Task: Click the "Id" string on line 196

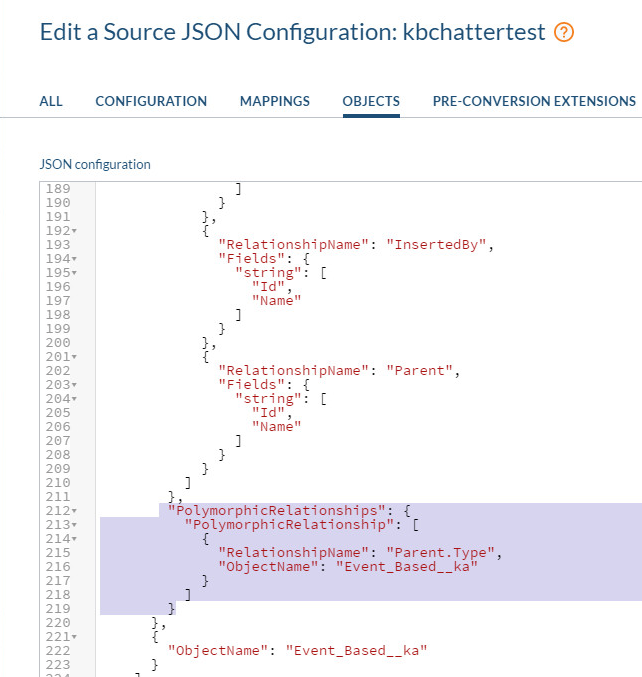Action: [268, 287]
